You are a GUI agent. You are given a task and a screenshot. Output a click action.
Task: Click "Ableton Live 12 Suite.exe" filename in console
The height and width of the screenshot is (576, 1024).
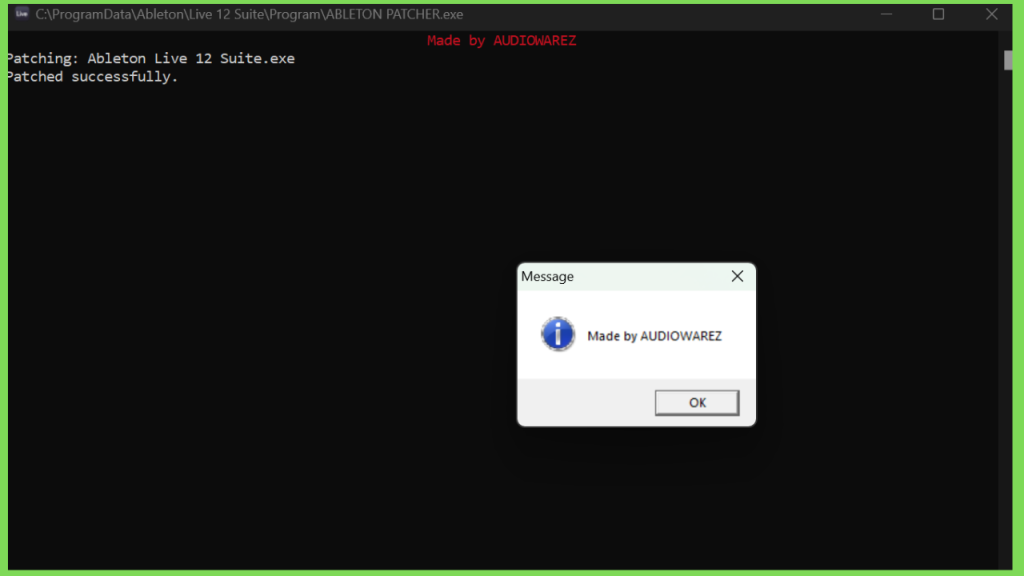click(x=191, y=59)
